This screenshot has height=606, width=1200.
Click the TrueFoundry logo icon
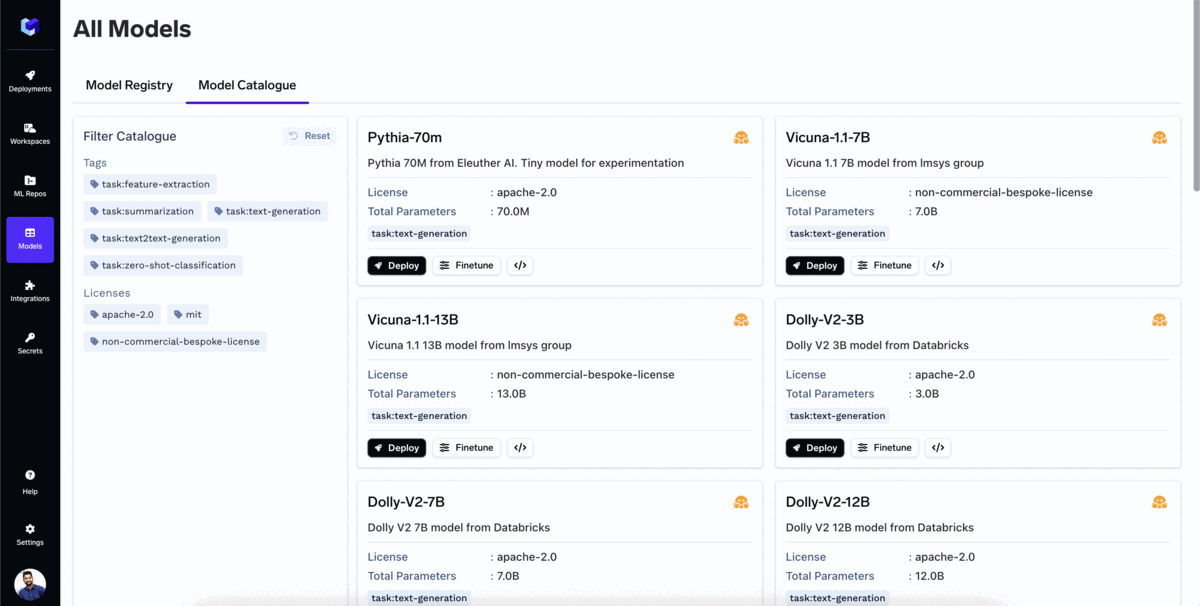pos(30,27)
